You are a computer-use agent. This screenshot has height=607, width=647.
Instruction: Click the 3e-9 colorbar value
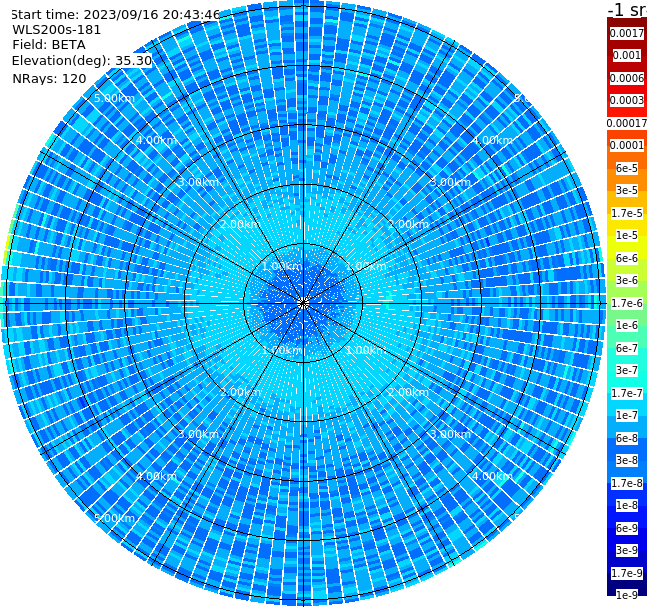coord(627,550)
